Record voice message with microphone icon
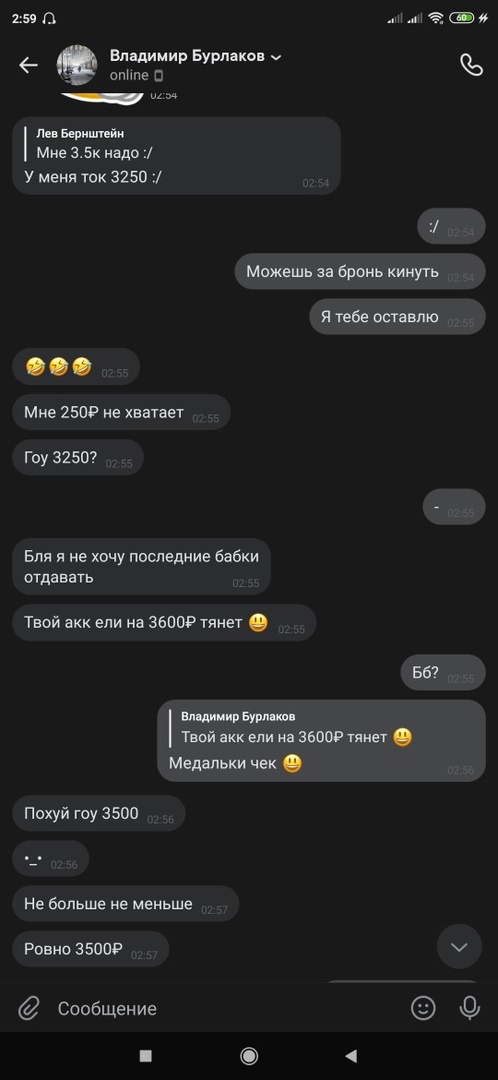 [470, 1008]
